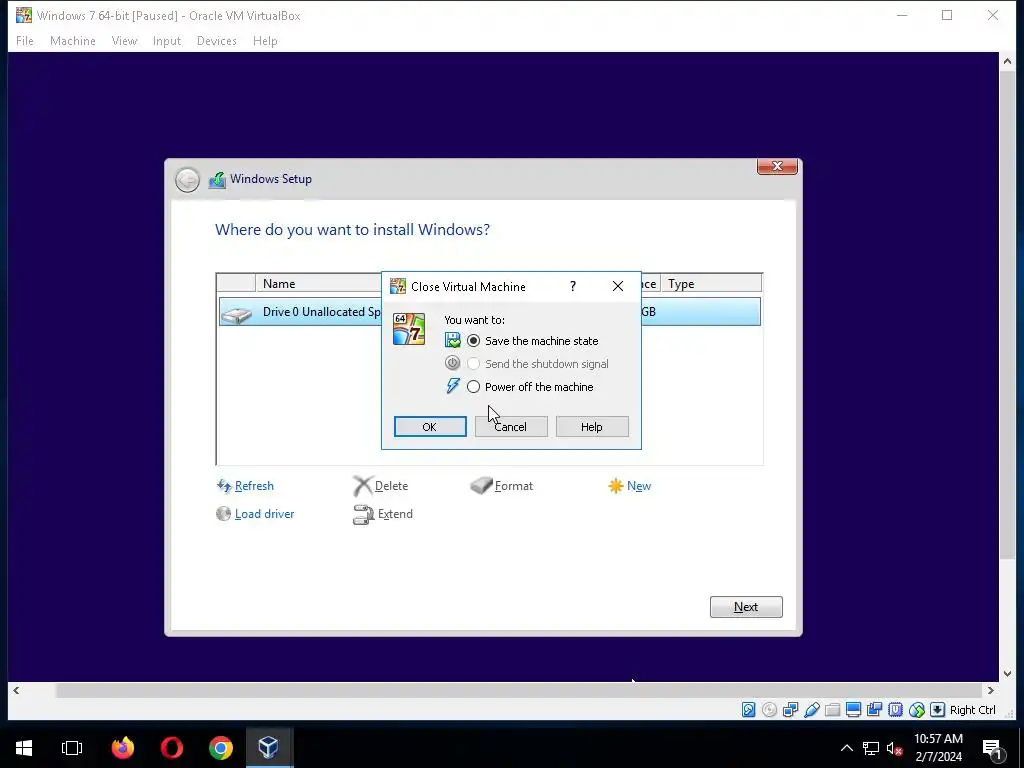Click the horizontal scrollbar right arrow
Viewport: 1024px width, 768px height.
click(991, 690)
